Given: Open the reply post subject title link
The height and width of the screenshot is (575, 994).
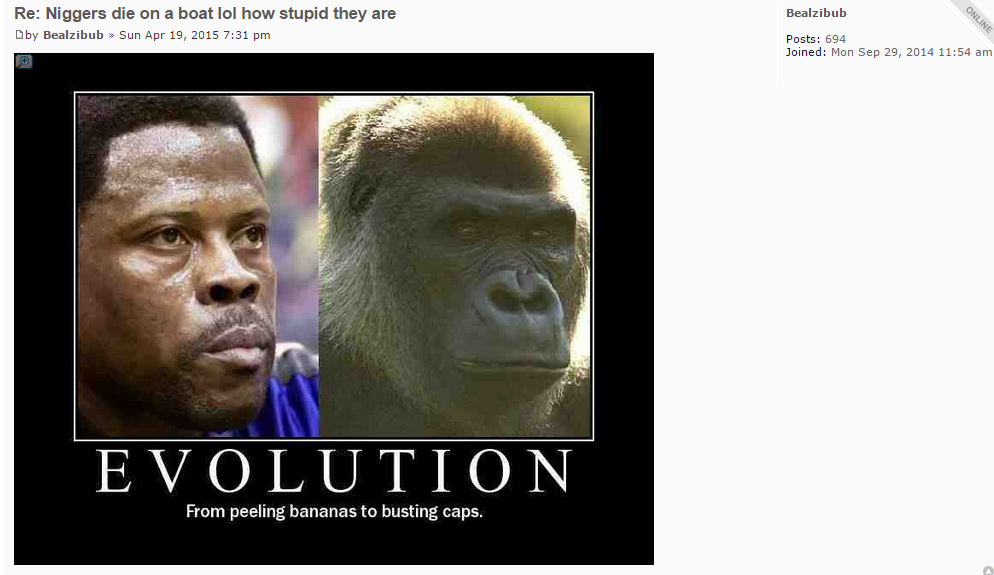Looking at the screenshot, I should pos(205,13).
